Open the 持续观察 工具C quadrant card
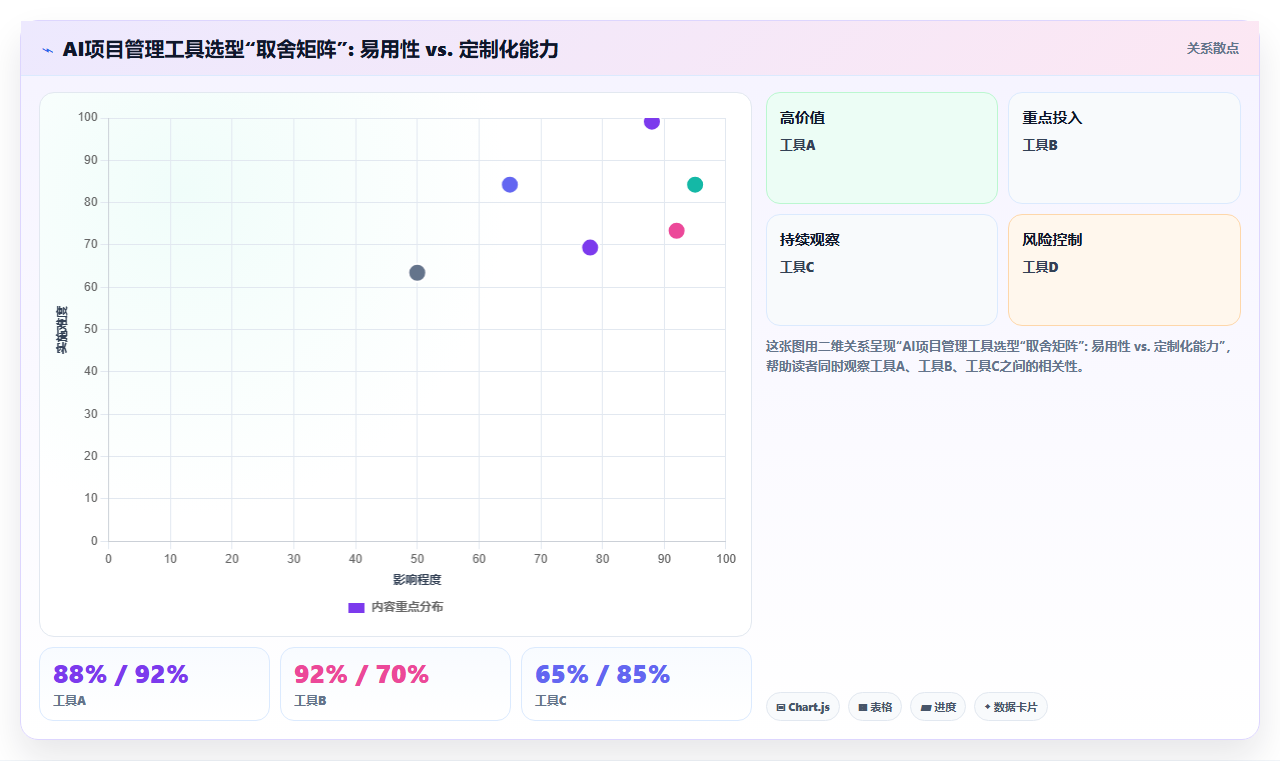The width and height of the screenshot is (1280, 761). [882, 270]
